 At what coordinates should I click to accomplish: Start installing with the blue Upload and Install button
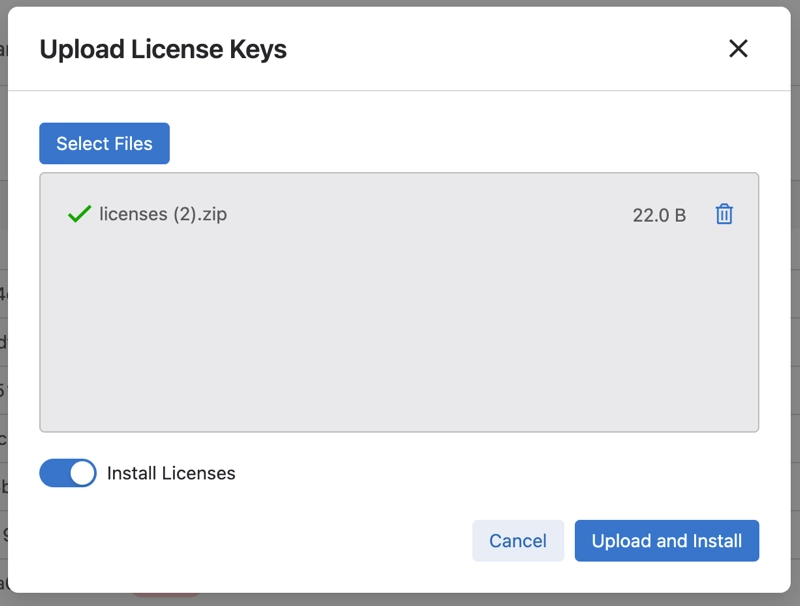(666, 541)
